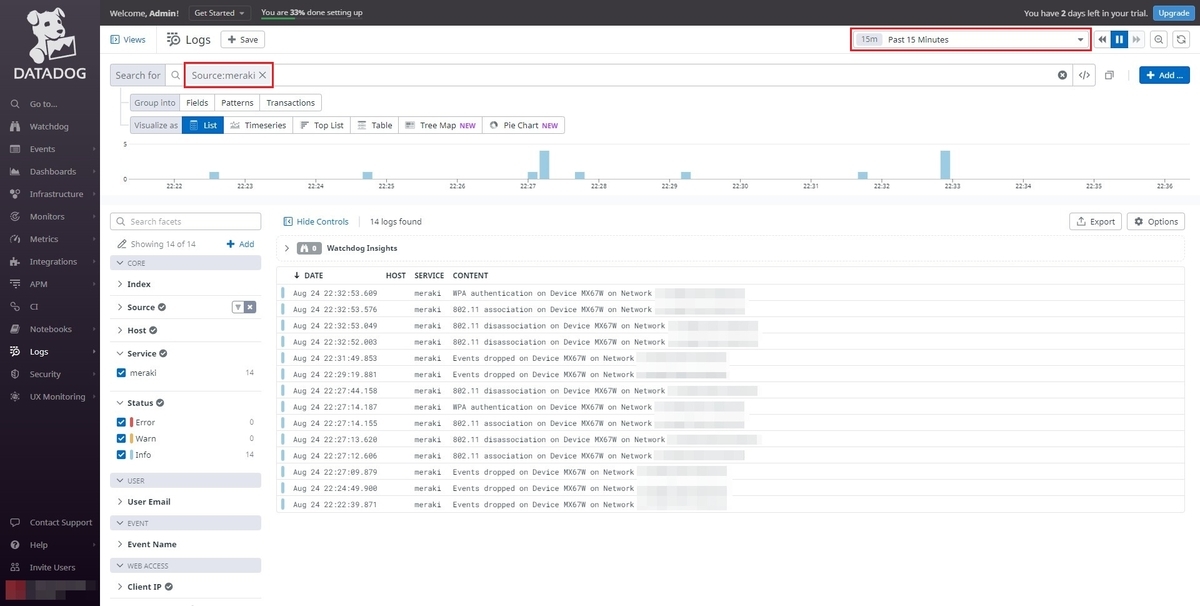The width and height of the screenshot is (1200, 606).
Task: Visualize logs as Tree Map
Action: click(x=440, y=126)
